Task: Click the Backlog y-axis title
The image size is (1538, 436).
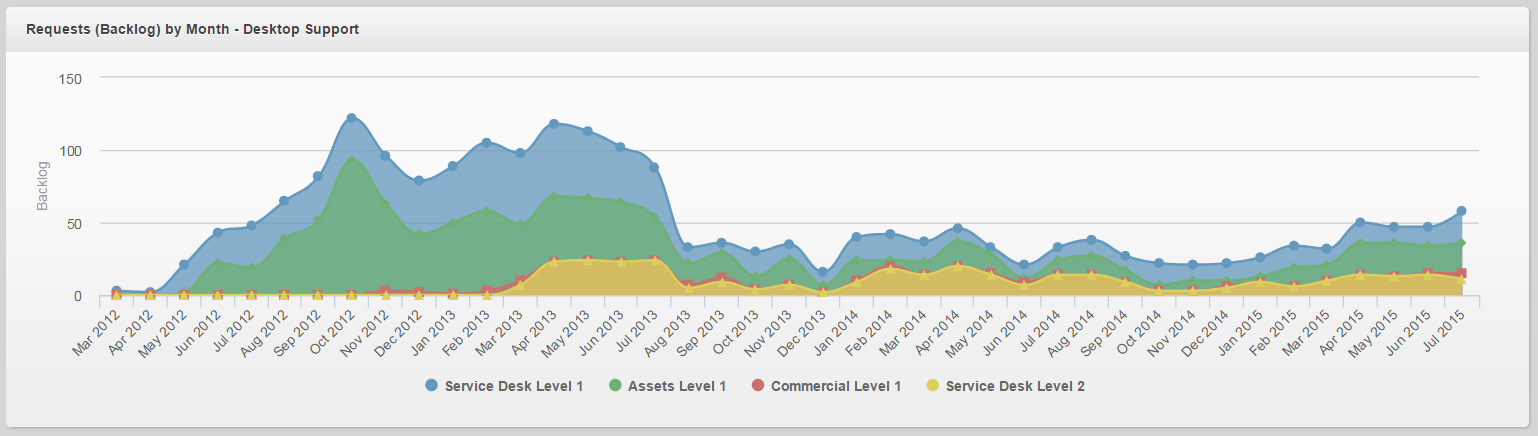Action: pos(43,188)
